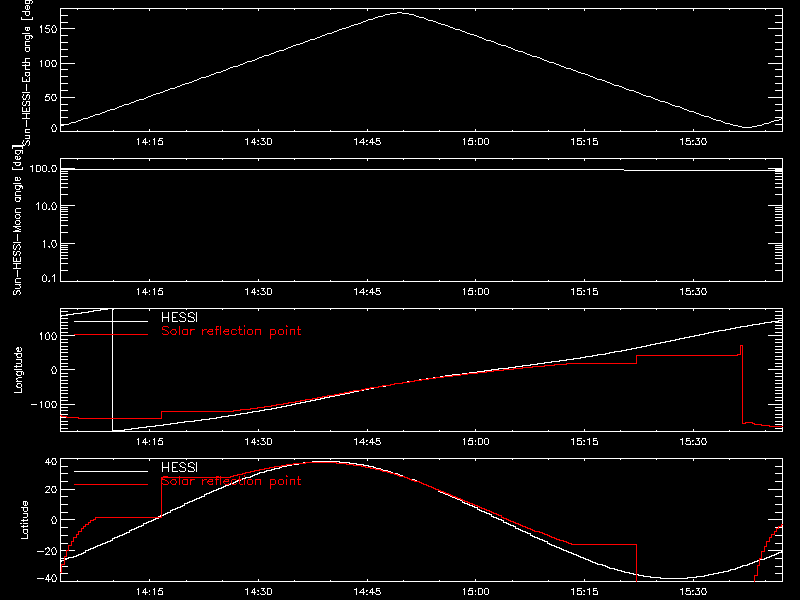Viewport: 800px width, 600px height.
Task: Select the 10.0 tick on Moon angle plot
Action: [46, 206]
